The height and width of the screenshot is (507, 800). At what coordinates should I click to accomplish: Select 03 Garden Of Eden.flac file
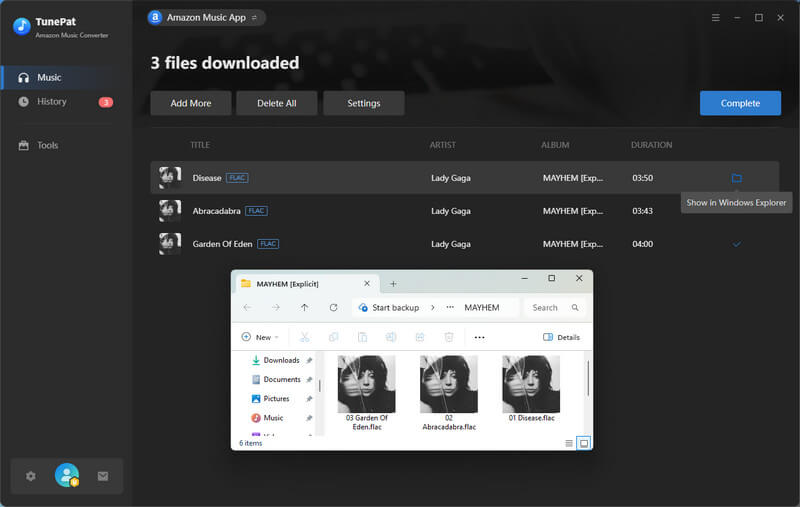tap(366, 393)
